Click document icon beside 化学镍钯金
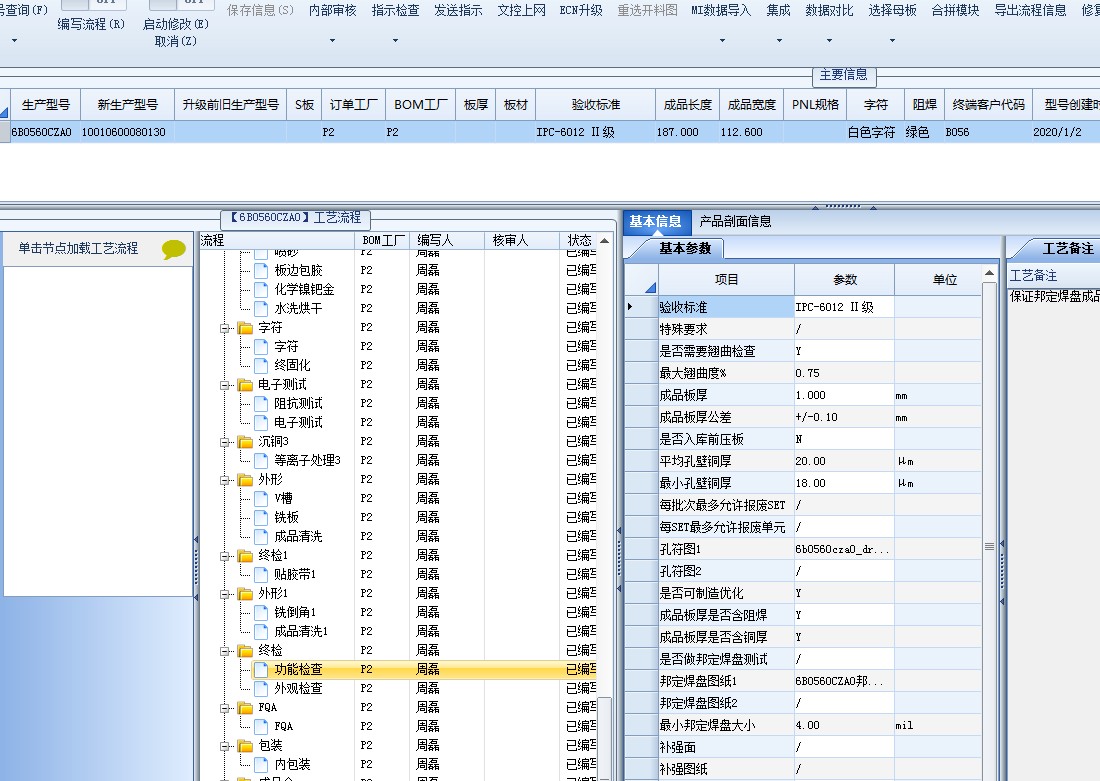The width and height of the screenshot is (1100, 781). (x=261, y=289)
